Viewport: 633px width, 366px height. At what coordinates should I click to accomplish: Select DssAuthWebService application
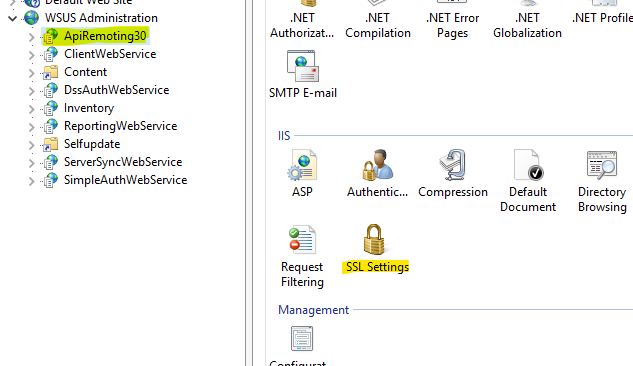[116, 90]
